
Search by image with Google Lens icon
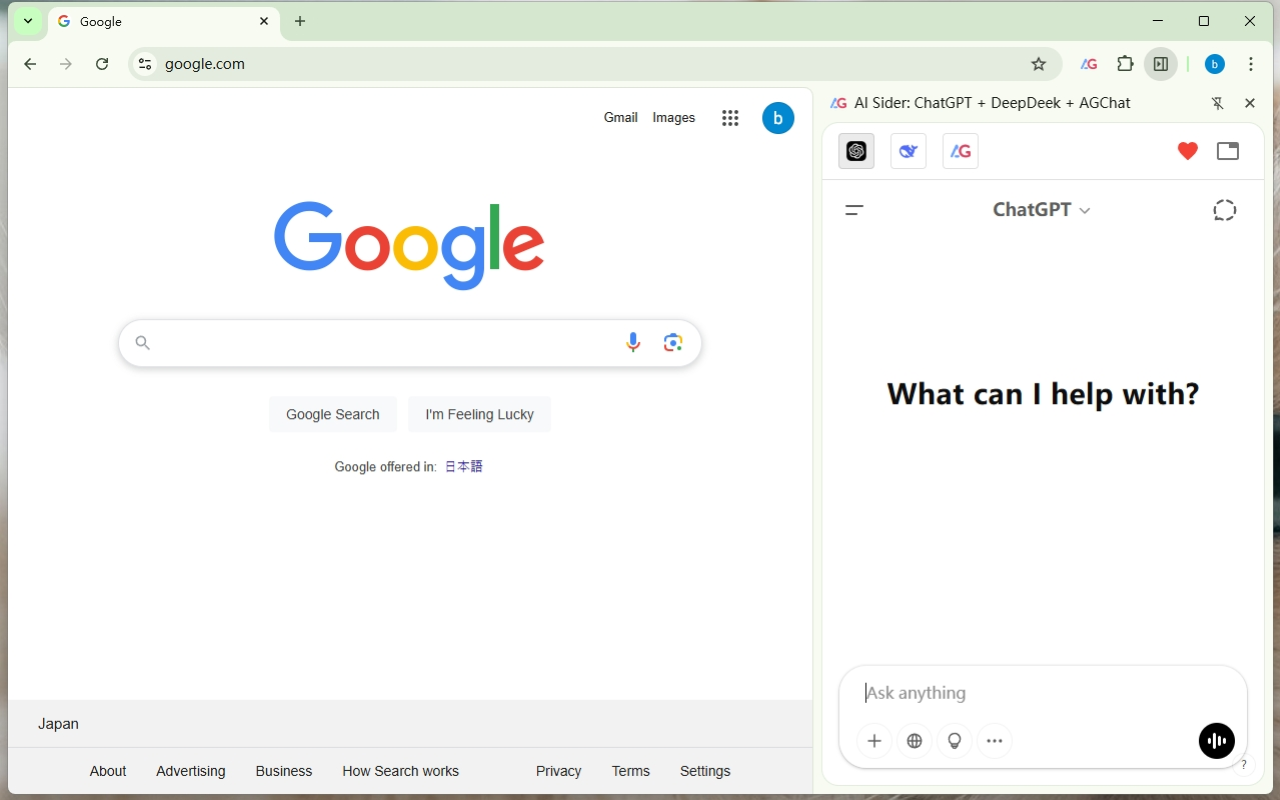coord(673,343)
